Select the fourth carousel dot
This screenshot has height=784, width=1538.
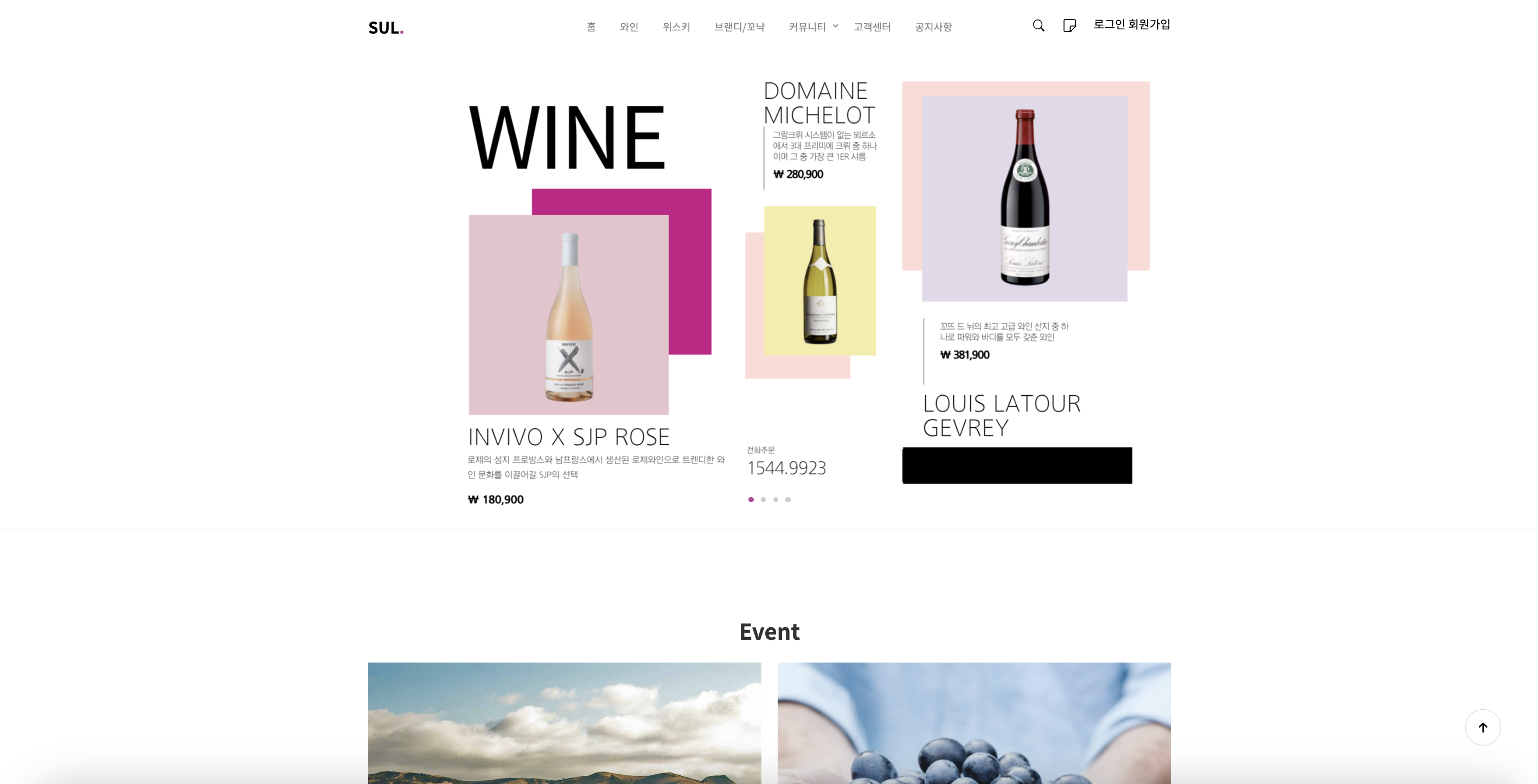pyautogui.click(x=788, y=499)
